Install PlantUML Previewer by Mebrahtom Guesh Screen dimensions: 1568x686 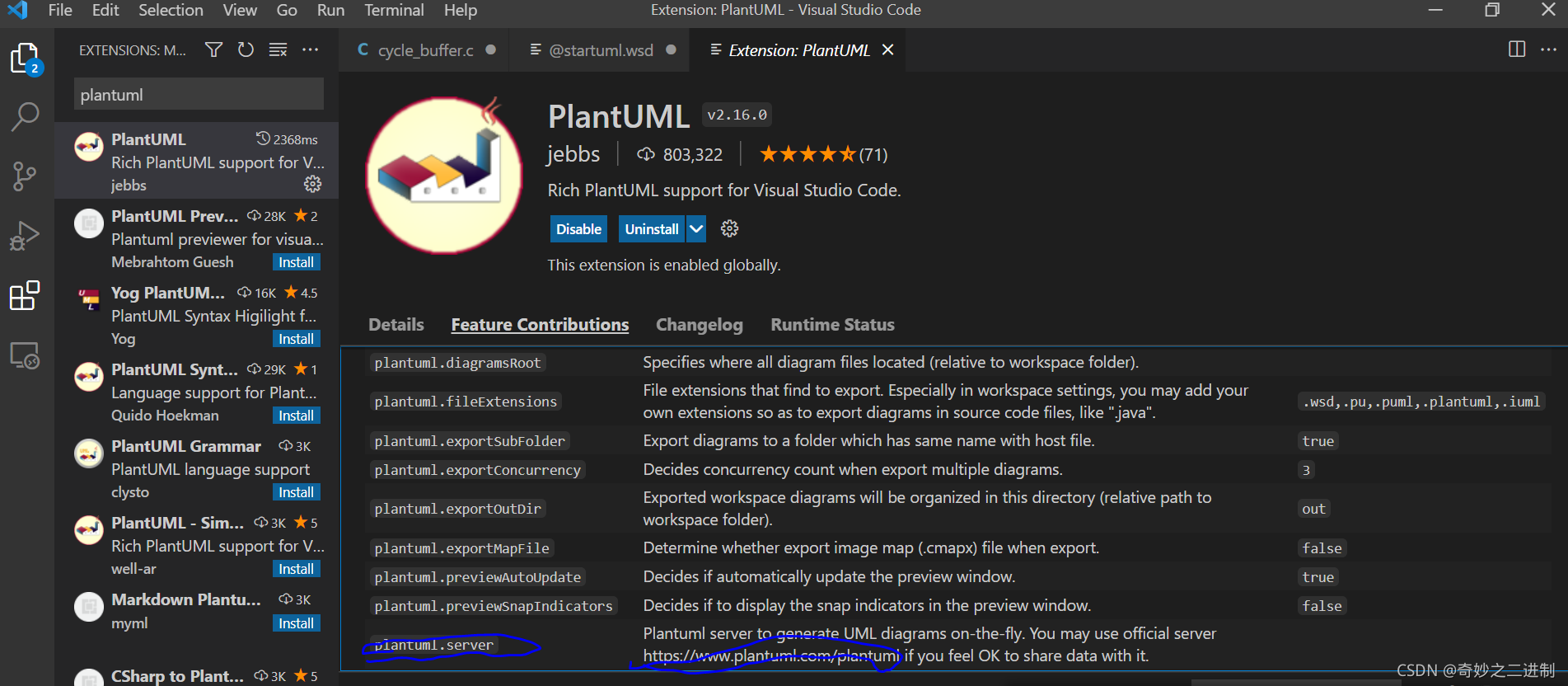tap(296, 262)
